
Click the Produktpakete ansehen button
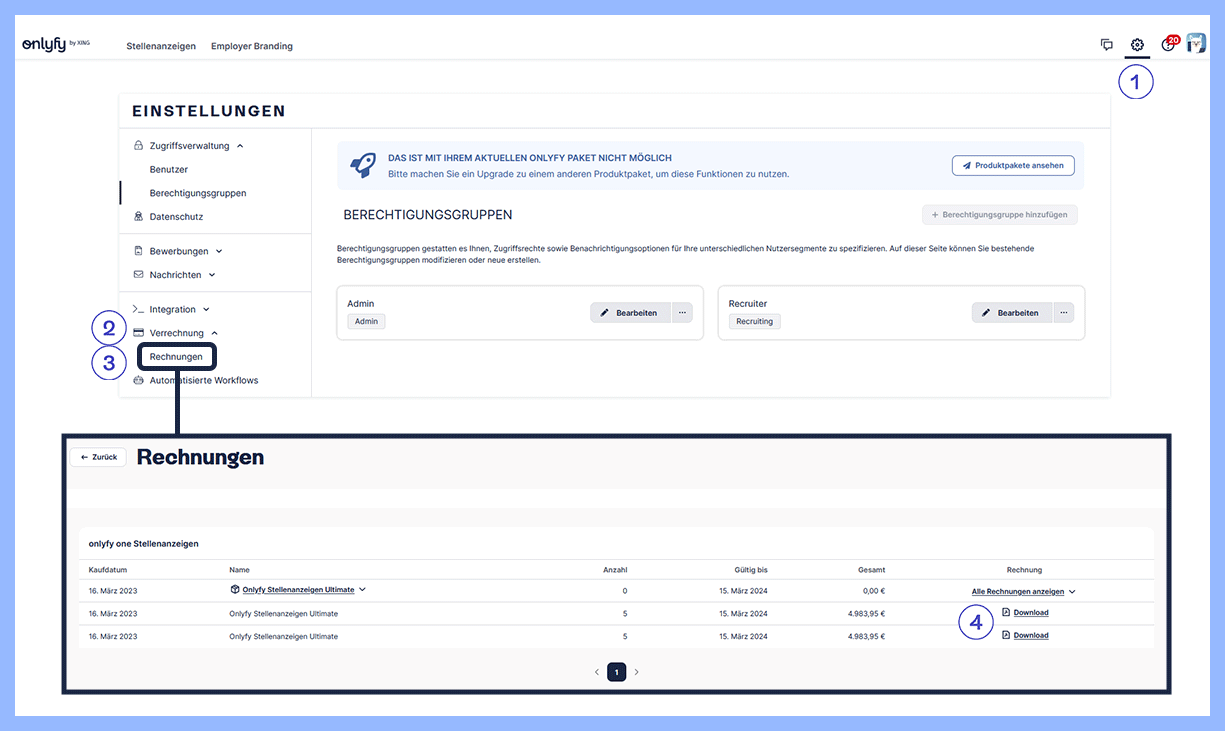tap(1013, 166)
